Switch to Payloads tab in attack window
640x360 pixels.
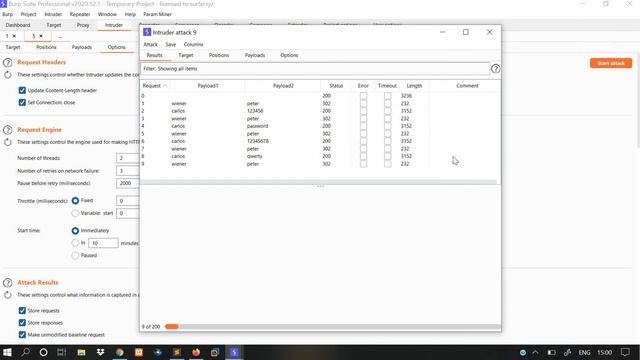(x=255, y=55)
